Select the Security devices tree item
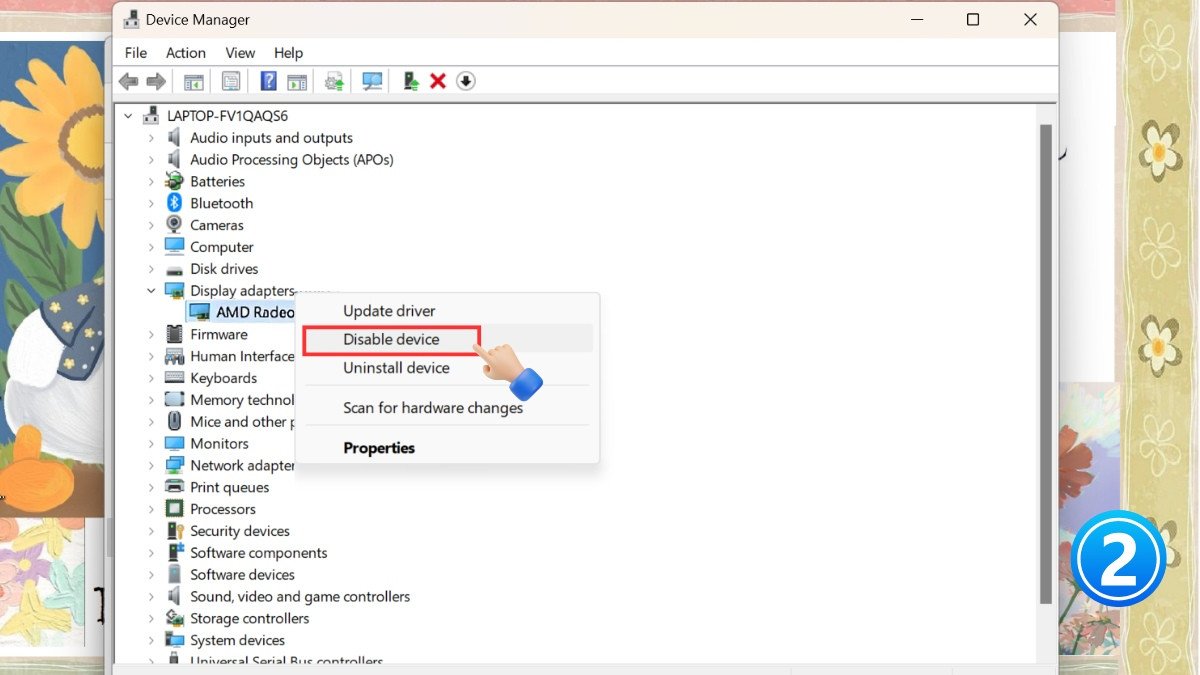The width and height of the screenshot is (1200, 675). tap(240, 531)
